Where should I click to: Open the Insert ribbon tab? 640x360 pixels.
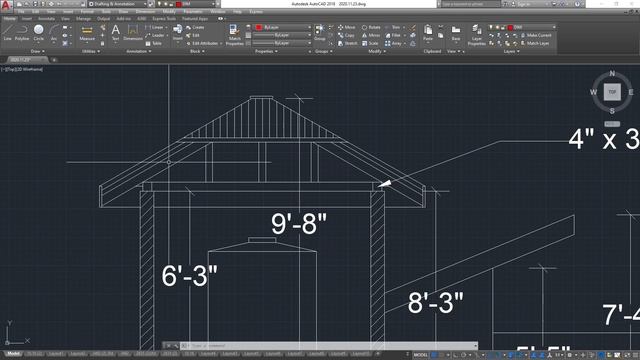[27, 18]
